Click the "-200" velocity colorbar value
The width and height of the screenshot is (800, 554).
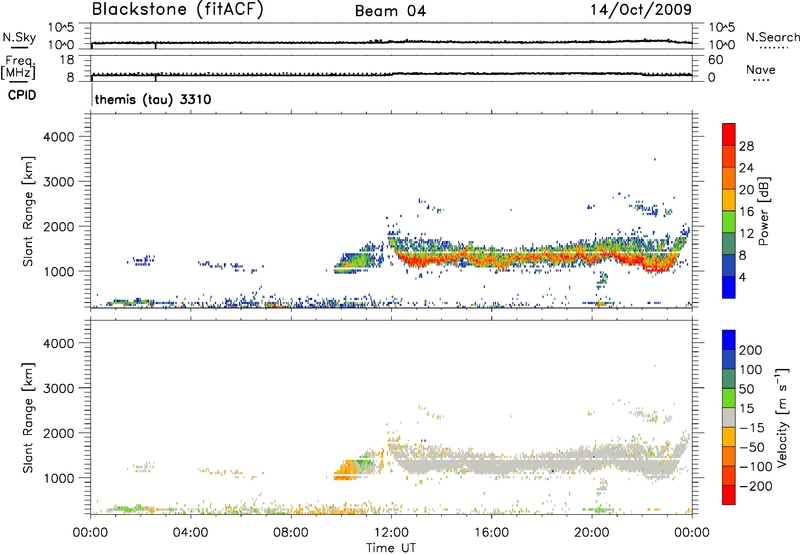click(x=755, y=486)
